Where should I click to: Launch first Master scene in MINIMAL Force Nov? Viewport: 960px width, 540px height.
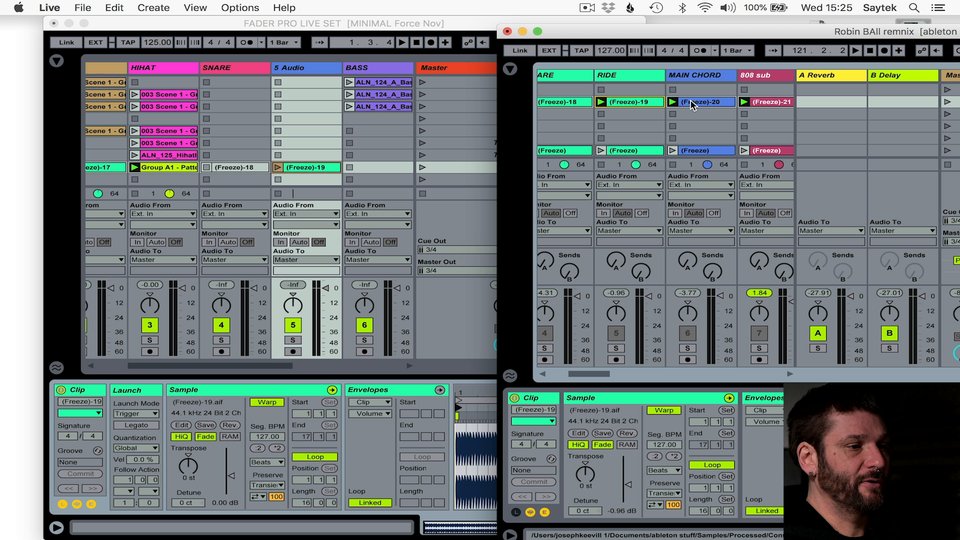coord(422,82)
